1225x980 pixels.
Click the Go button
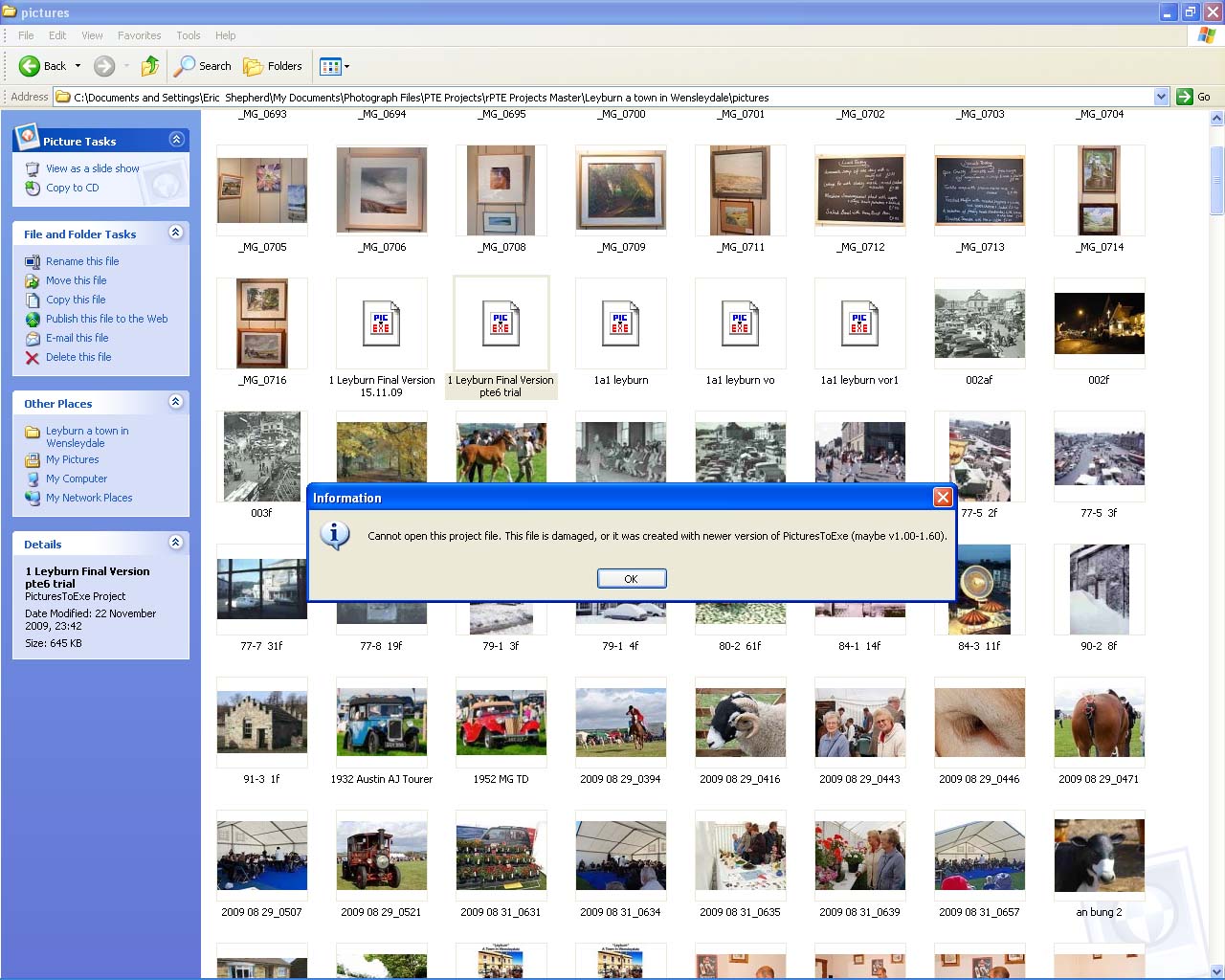1193,97
